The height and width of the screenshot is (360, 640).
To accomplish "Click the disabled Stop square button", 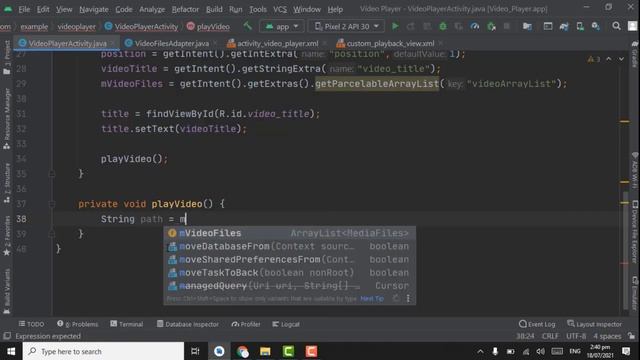I will pos(507,27).
